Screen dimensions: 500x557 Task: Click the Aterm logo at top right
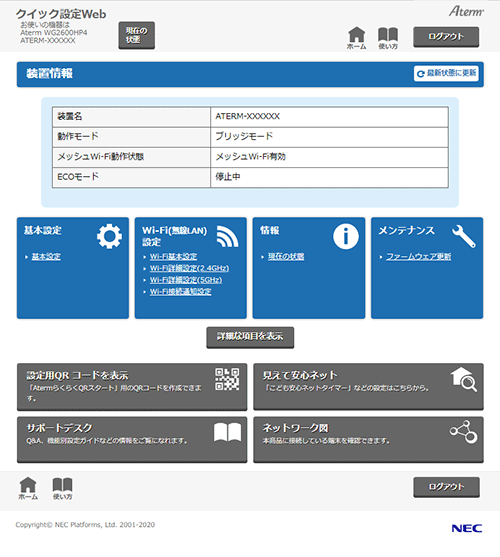pos(466,11)
